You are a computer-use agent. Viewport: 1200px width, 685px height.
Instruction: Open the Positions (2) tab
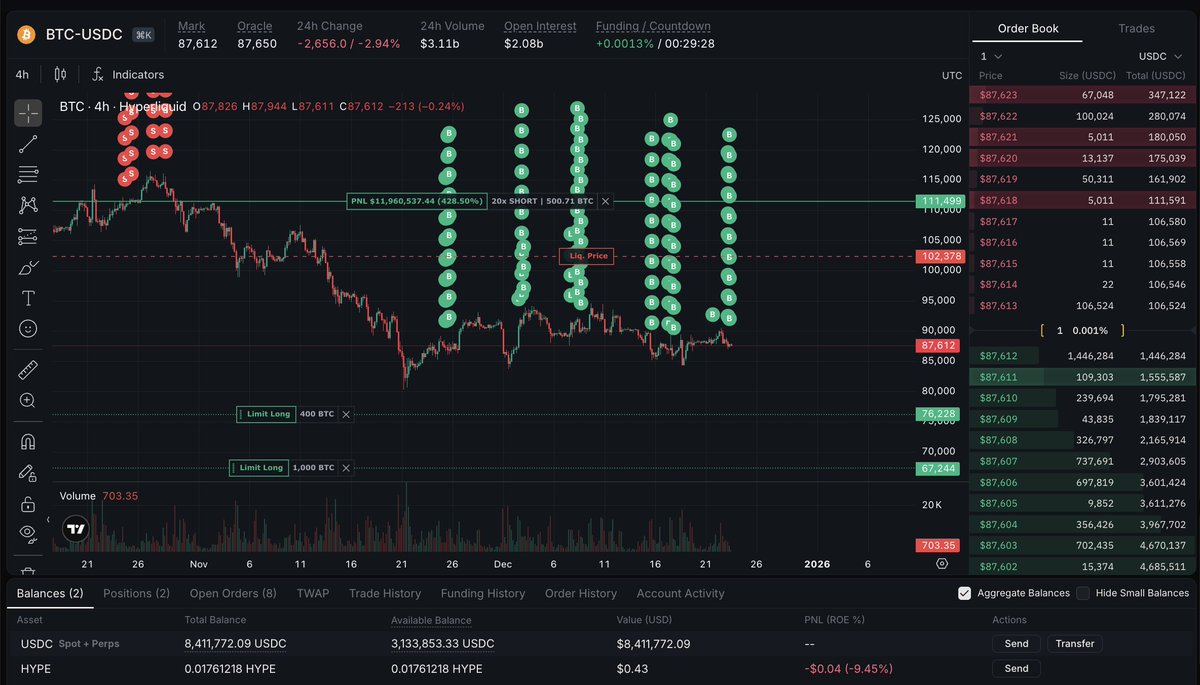point(136,593)
